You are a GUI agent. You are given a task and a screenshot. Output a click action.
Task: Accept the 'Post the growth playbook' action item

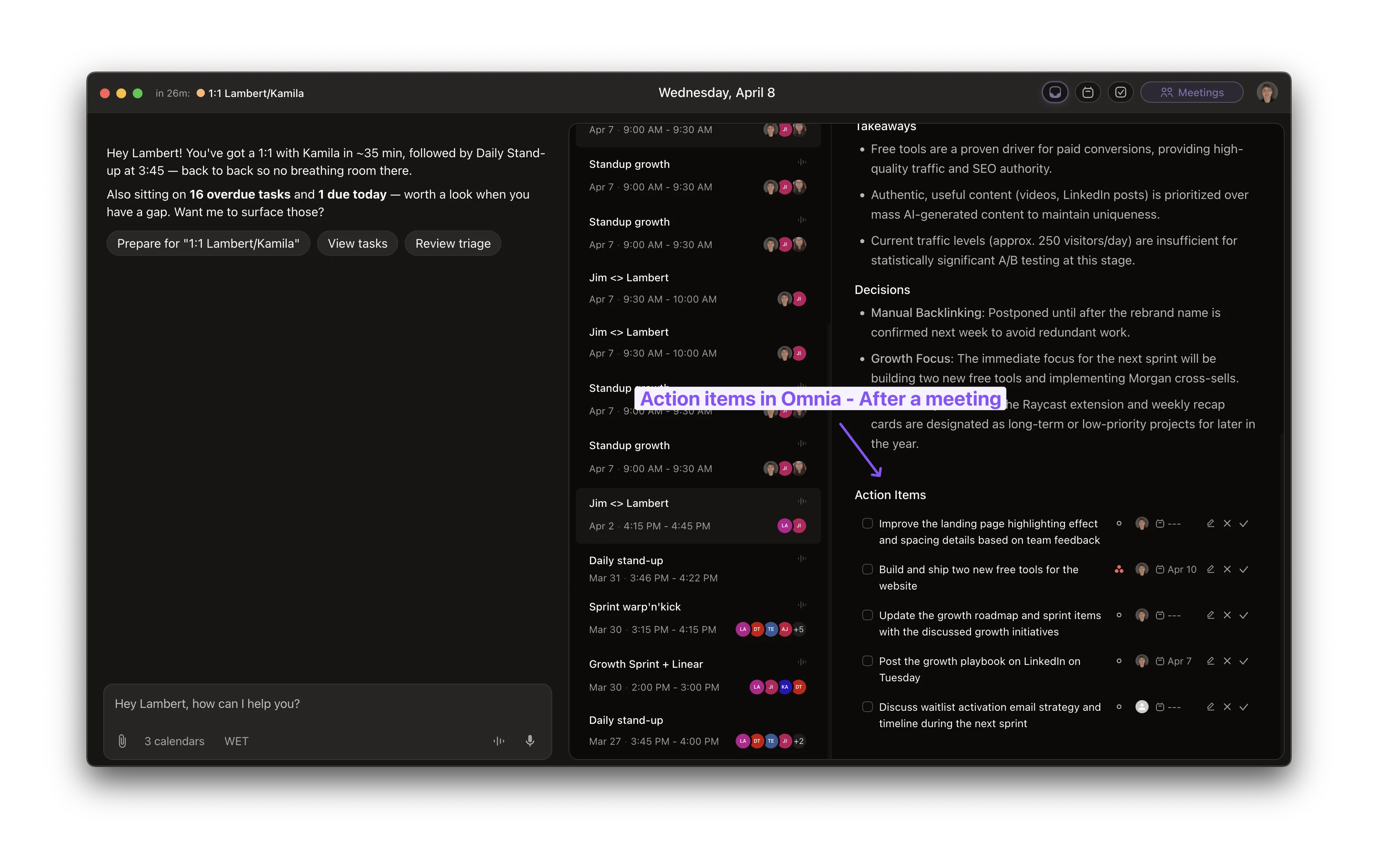click(1244, 661)
